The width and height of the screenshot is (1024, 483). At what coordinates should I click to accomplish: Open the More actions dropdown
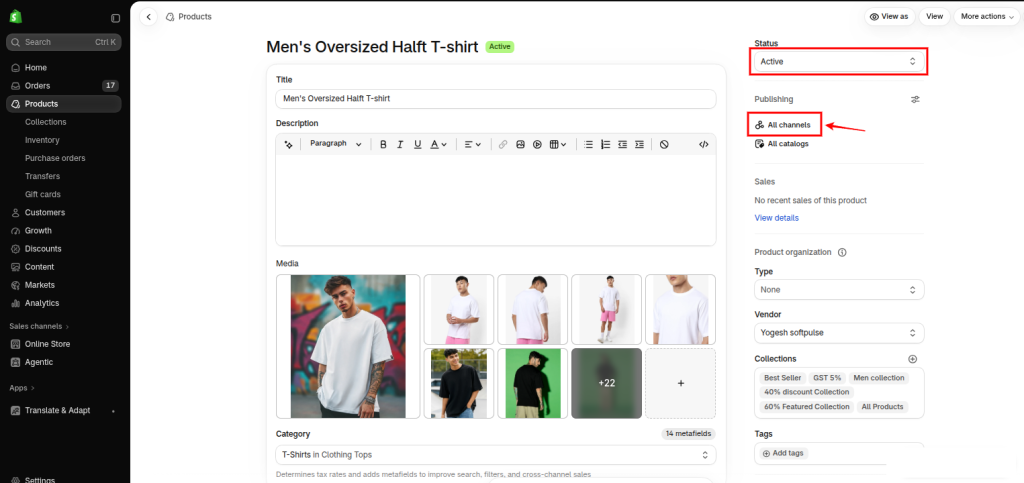pos(987,16)
